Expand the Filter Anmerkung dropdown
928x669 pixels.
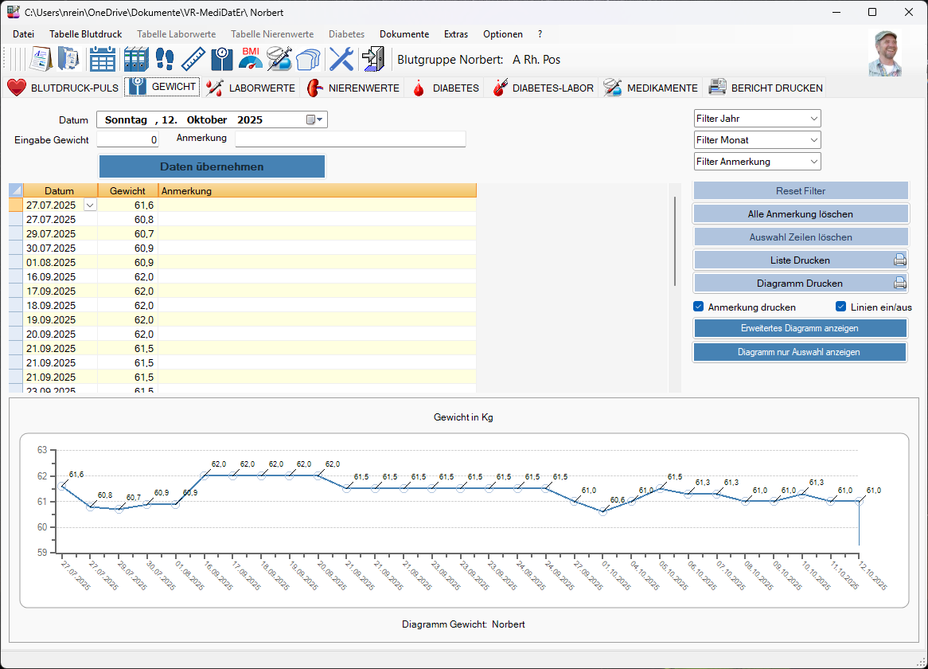[757, 161]
